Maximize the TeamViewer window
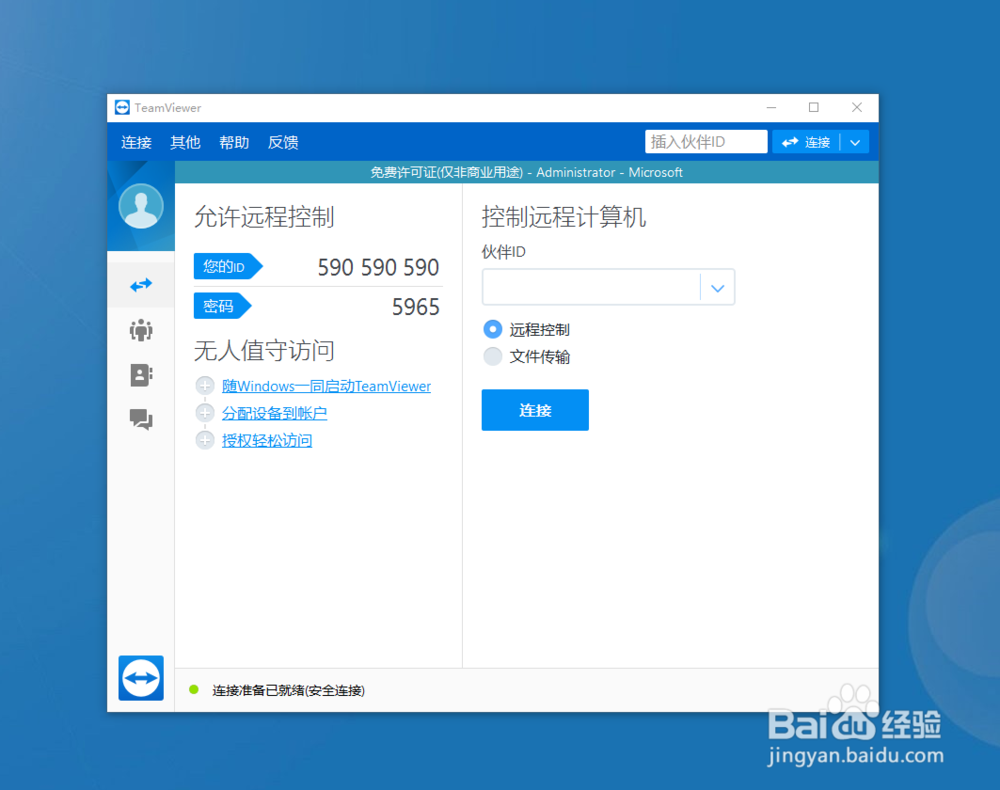 point(814,108)
